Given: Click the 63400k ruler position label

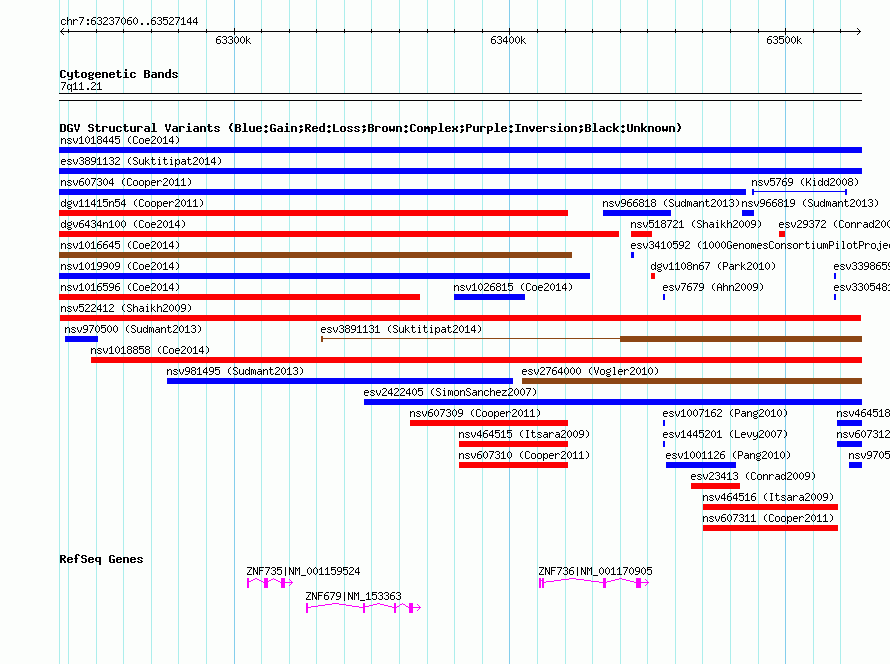Looking at the screenshot, I should click(x=508, y=40).
